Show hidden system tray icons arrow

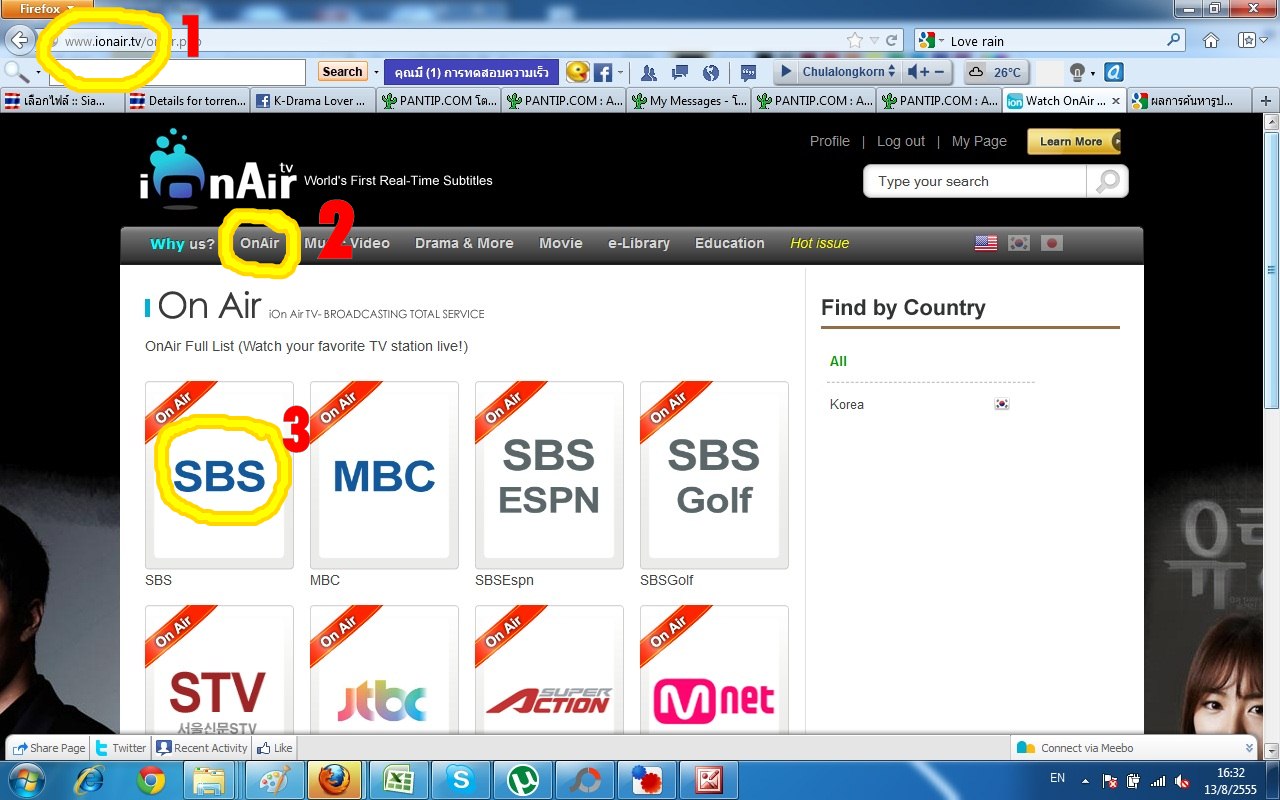tap(1085, 780)
